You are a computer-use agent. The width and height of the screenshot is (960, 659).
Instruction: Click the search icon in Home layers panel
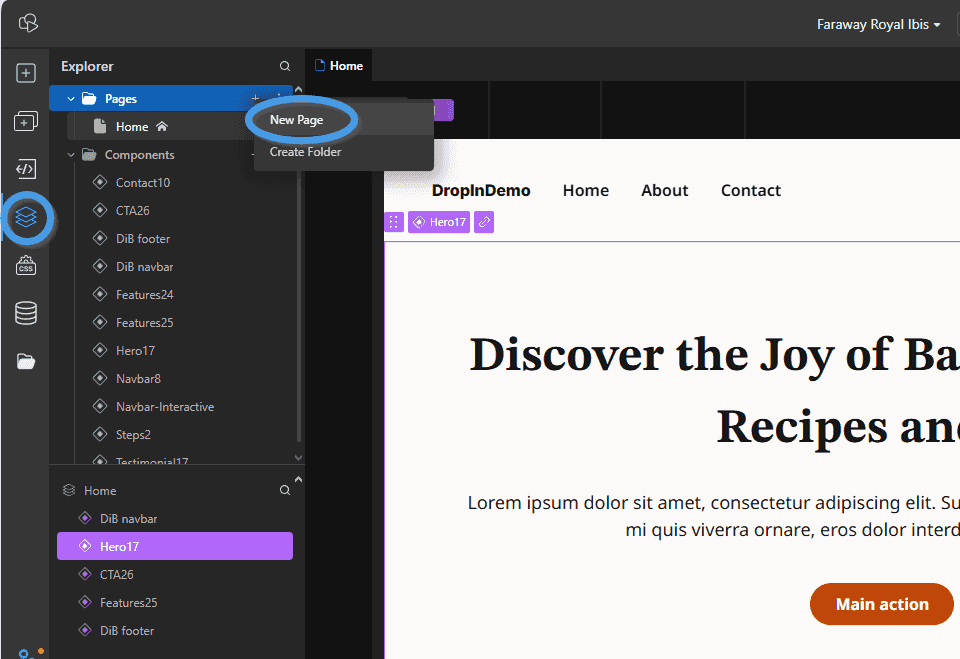click(x=285, y=490)
